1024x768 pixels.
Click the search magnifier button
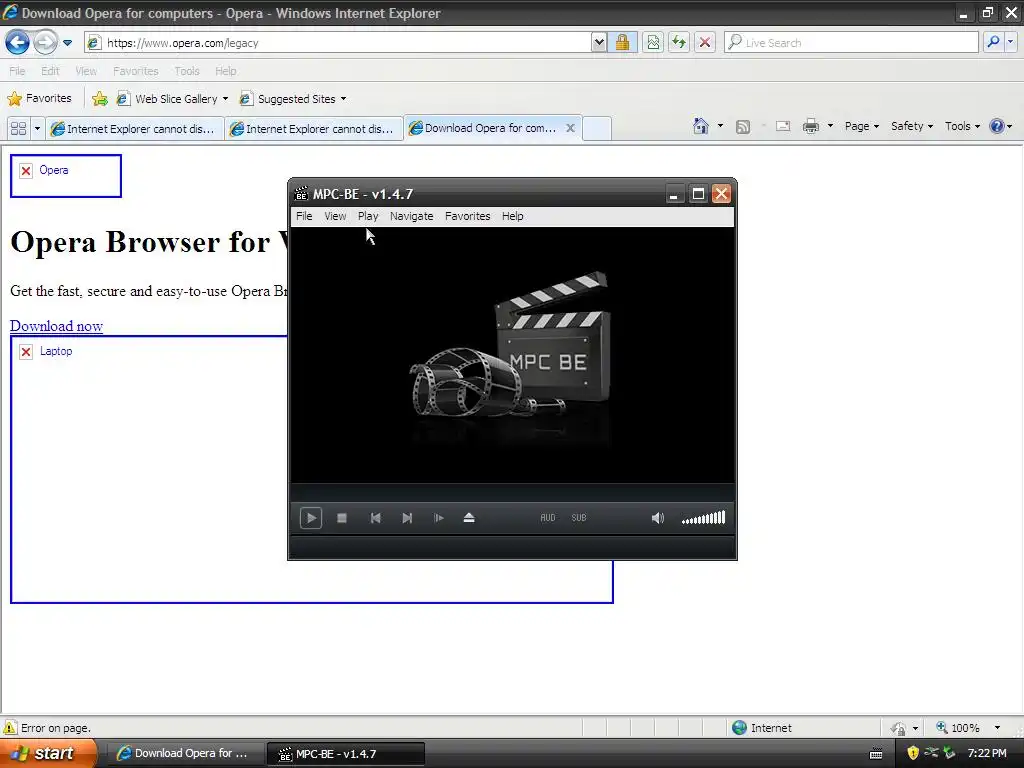[x=993, y=43]
